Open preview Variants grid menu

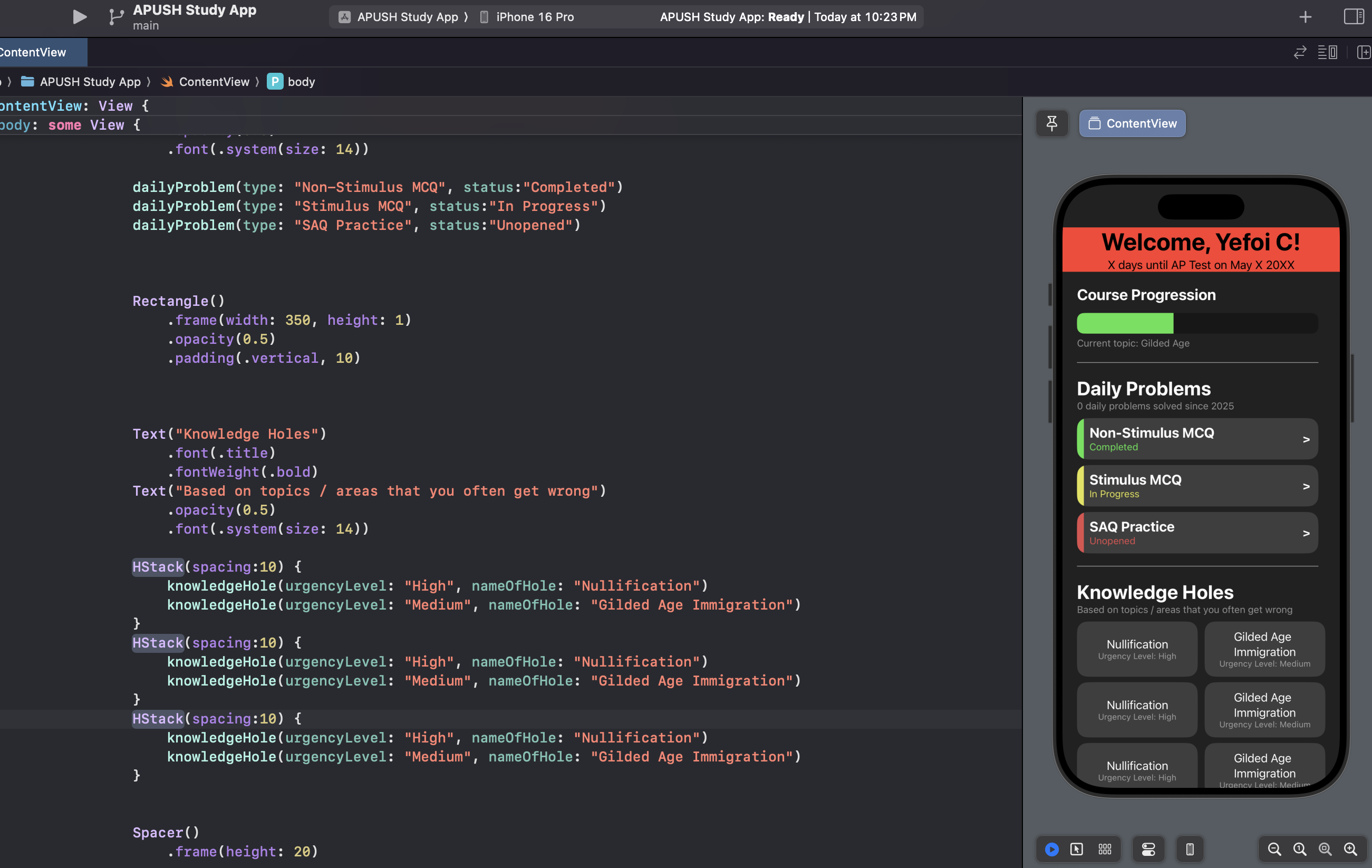click(x=1105, y=849)
